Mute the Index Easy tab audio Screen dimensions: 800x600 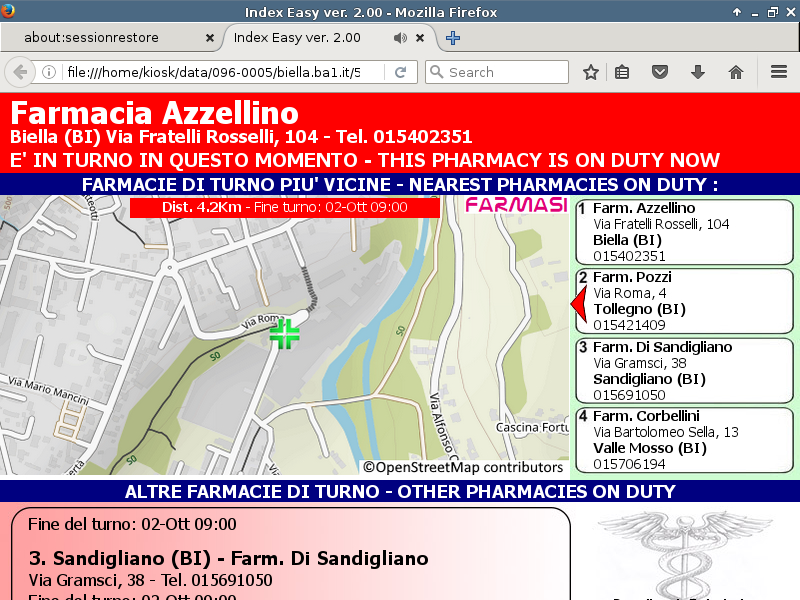coord(400,38)
